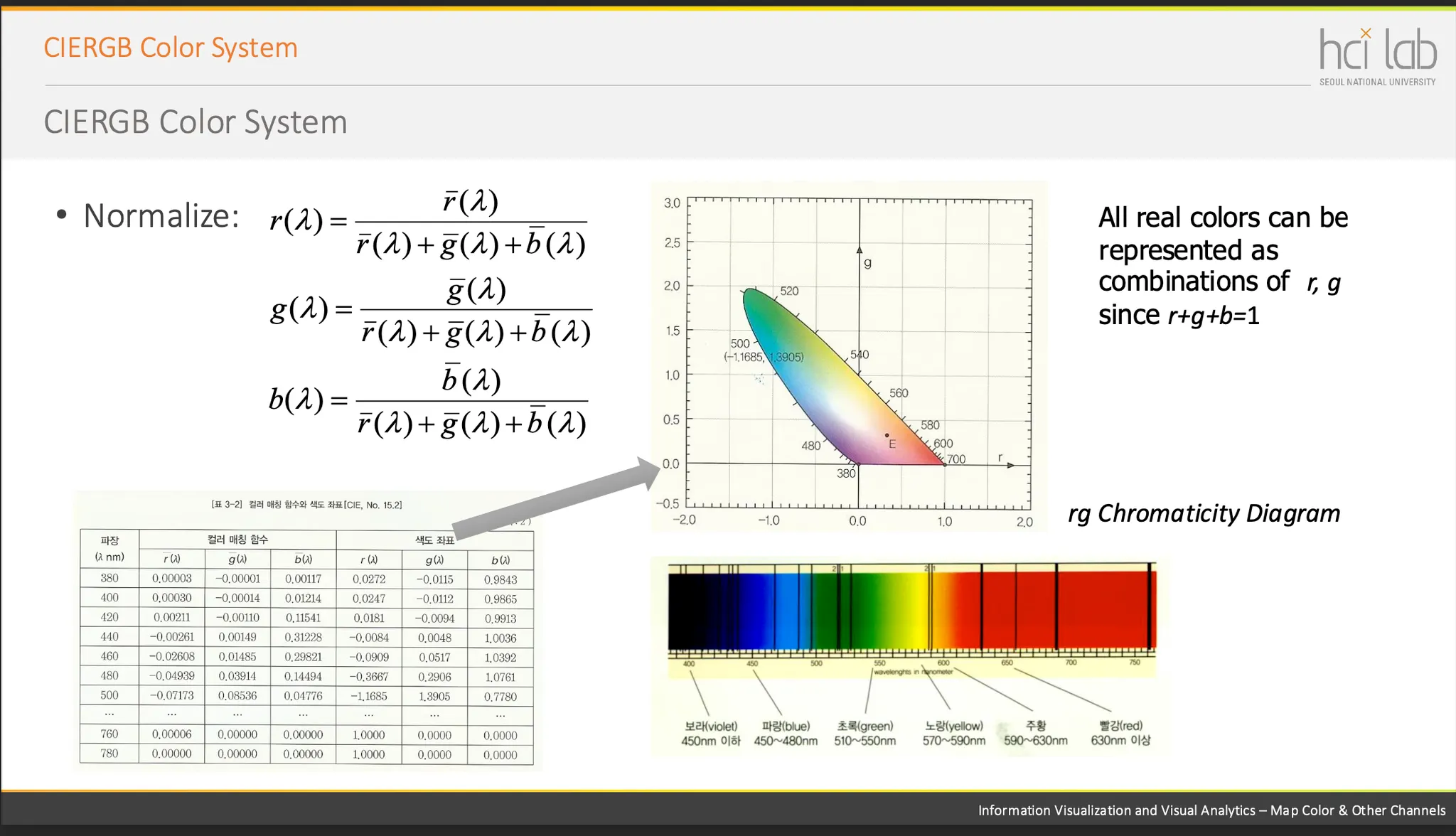Click the rg Chromaticity Diagram caption

(x=1204, y=513)
